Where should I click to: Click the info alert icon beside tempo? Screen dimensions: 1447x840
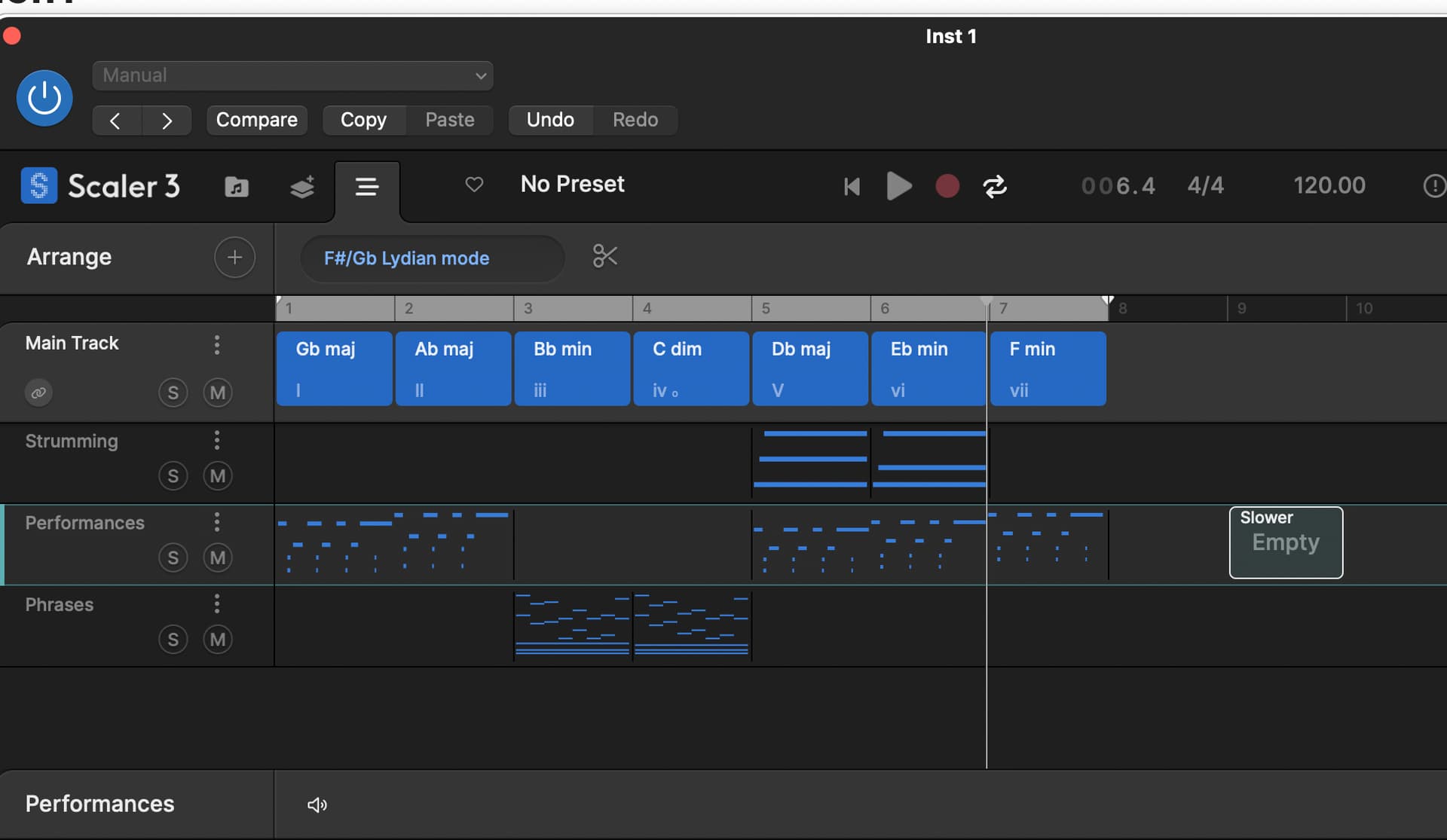[x=1433, y=185]
